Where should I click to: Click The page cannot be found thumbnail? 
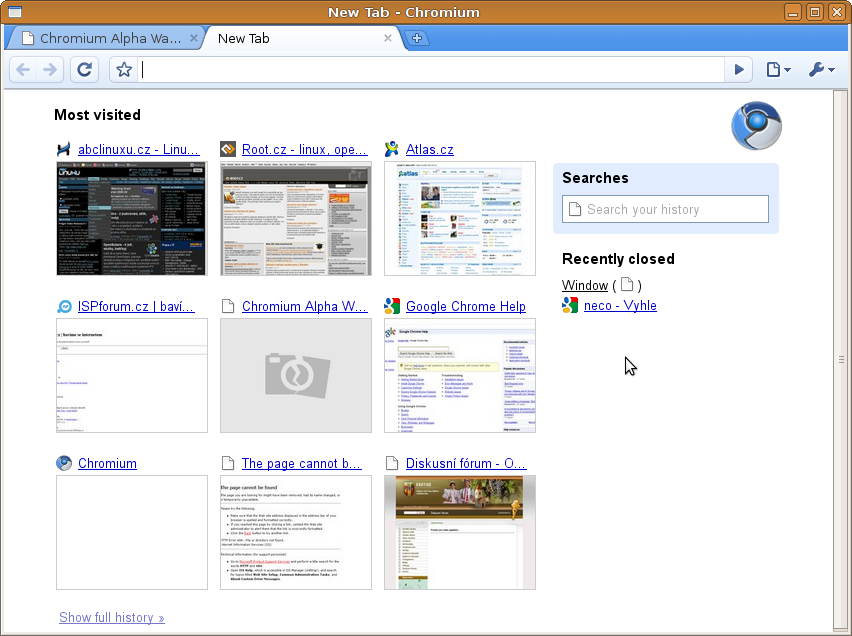pos(296,533)
